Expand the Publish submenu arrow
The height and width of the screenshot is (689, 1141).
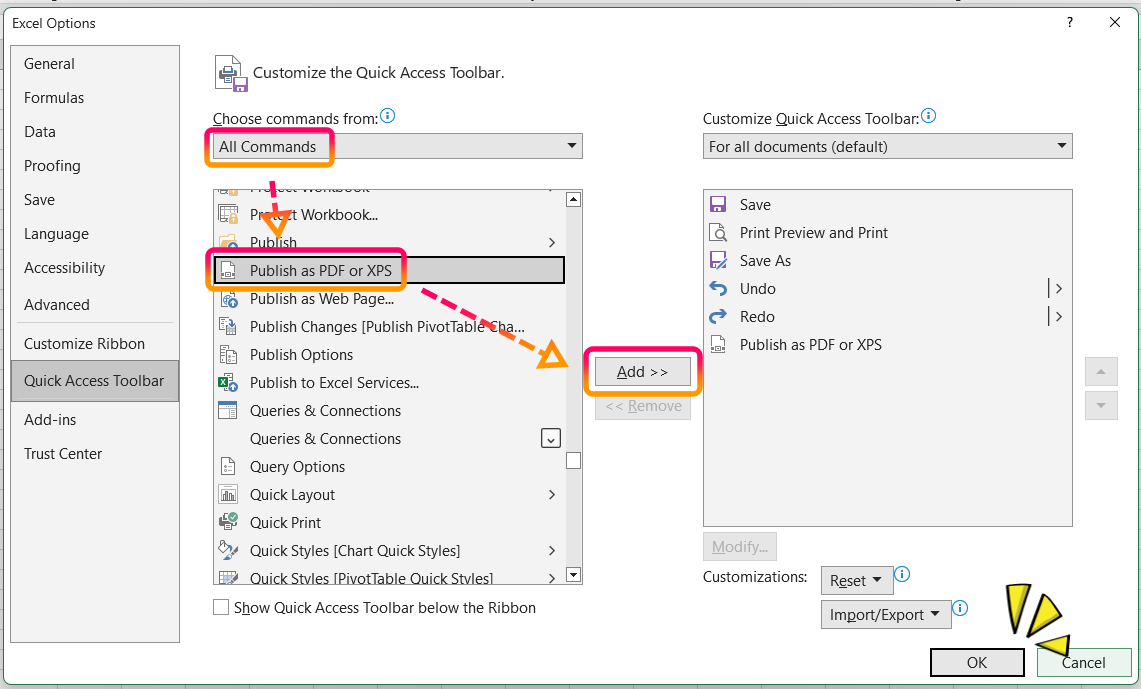point(552,242)
